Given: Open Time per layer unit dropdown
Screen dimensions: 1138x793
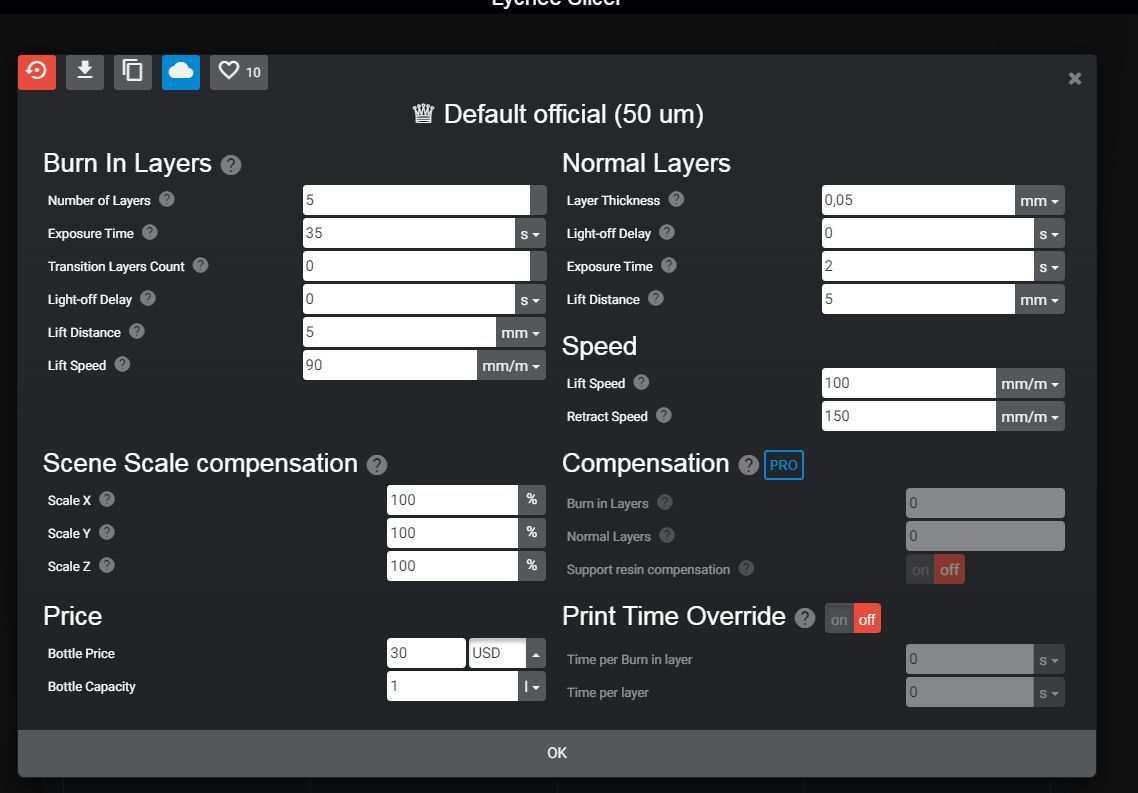Looking at the screenshot, I should [x=1049, y=693].
